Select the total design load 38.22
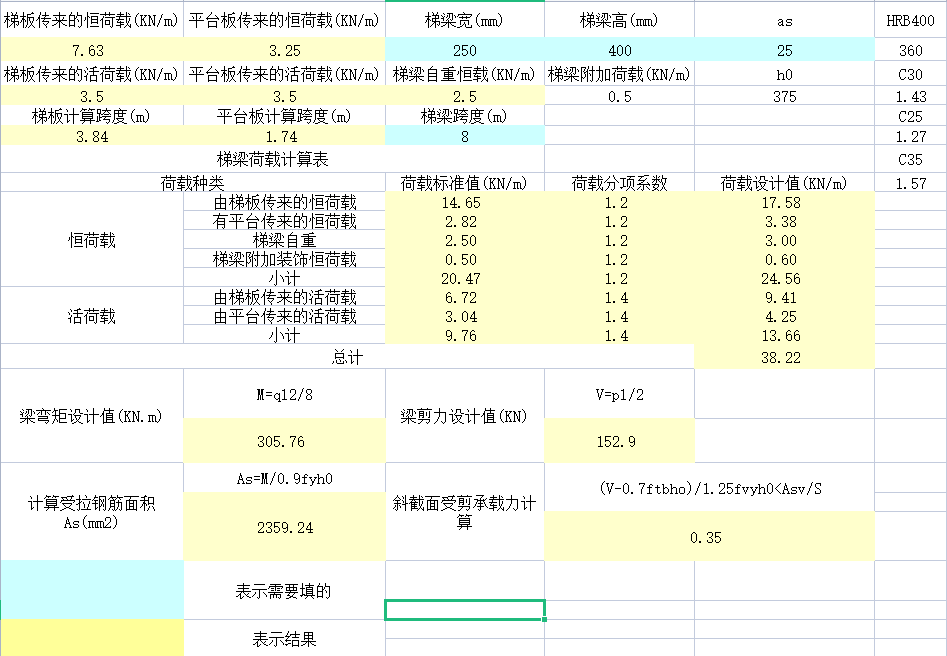 pos(784,357)
